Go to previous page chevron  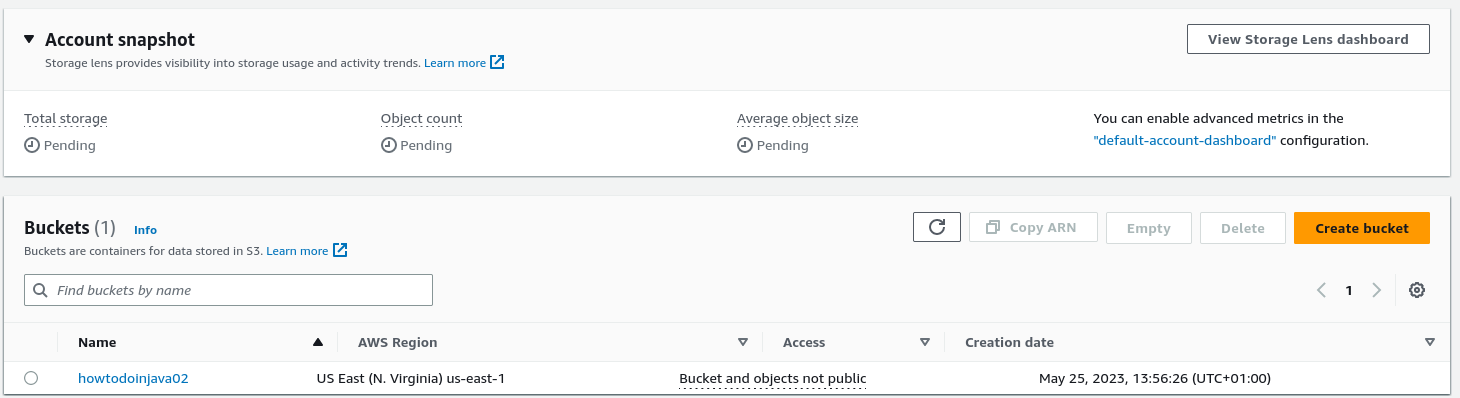coord(1321,290)
